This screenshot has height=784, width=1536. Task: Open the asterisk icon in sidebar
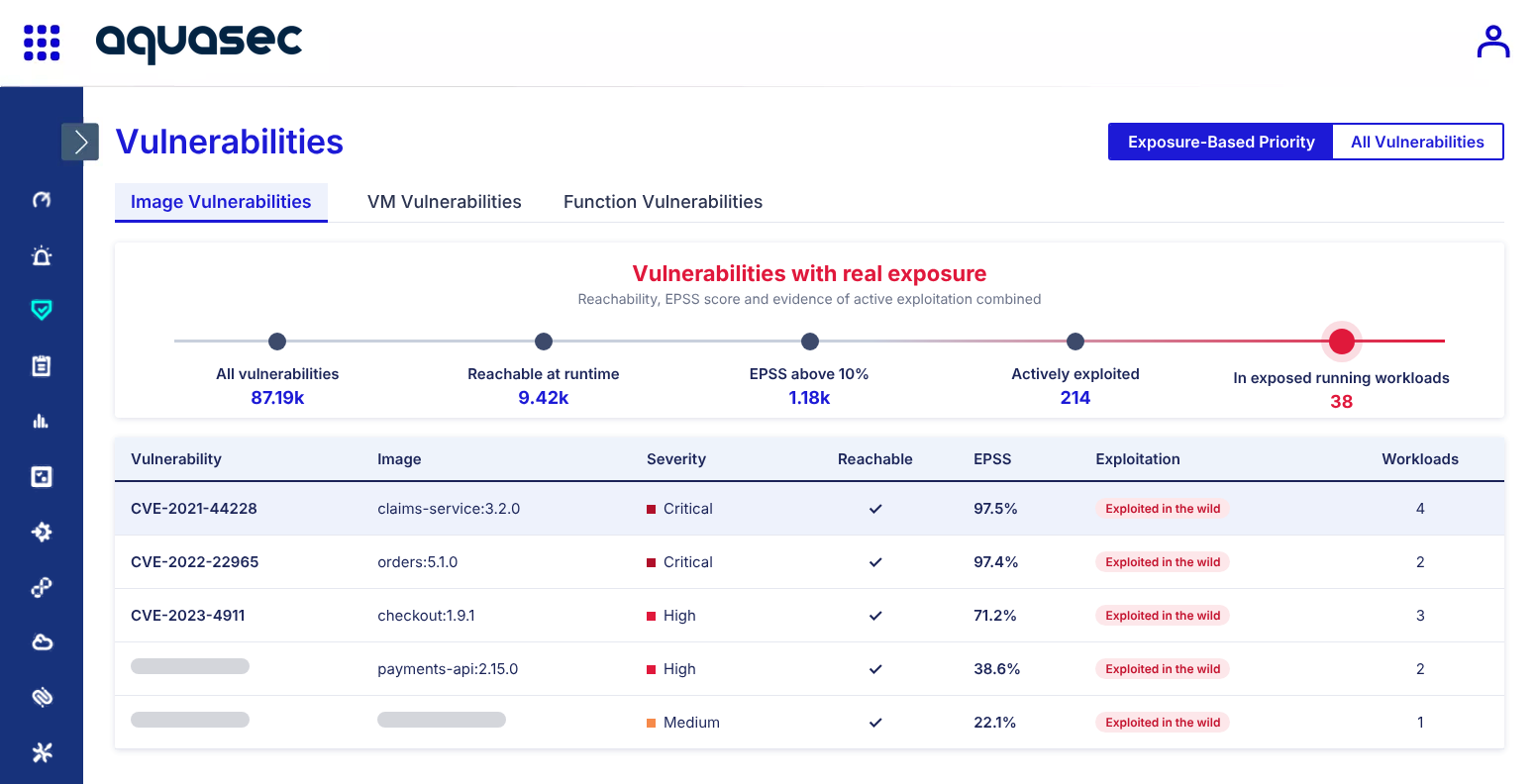tap(42, 753)
